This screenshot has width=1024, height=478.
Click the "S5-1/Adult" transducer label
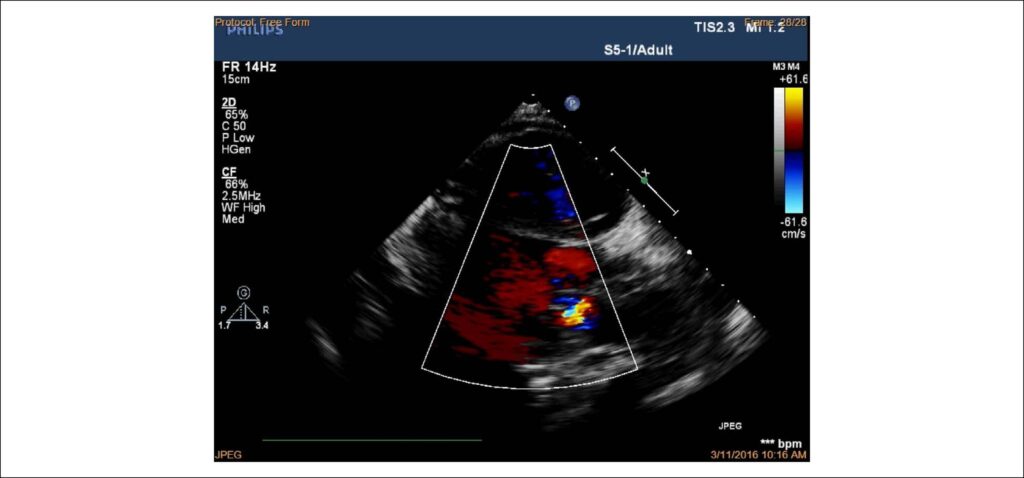click(x=637, y=49)
